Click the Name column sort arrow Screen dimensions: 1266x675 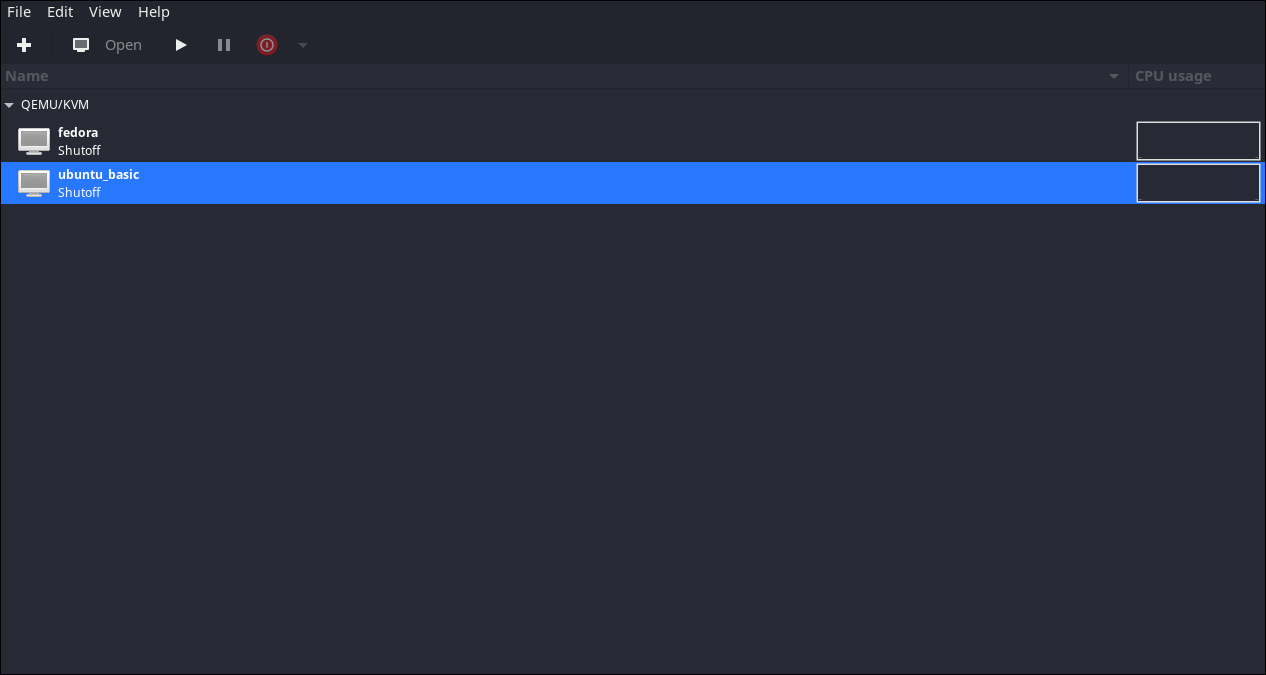coord(1114,76)
